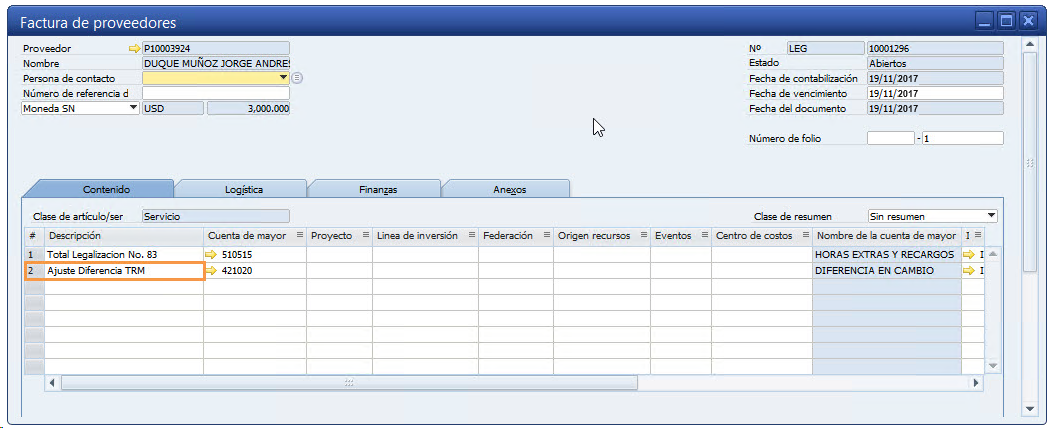The image size is (1049, 428).
Task: Click the icon right of Persona de contacto field
Action: pos(297,78)
